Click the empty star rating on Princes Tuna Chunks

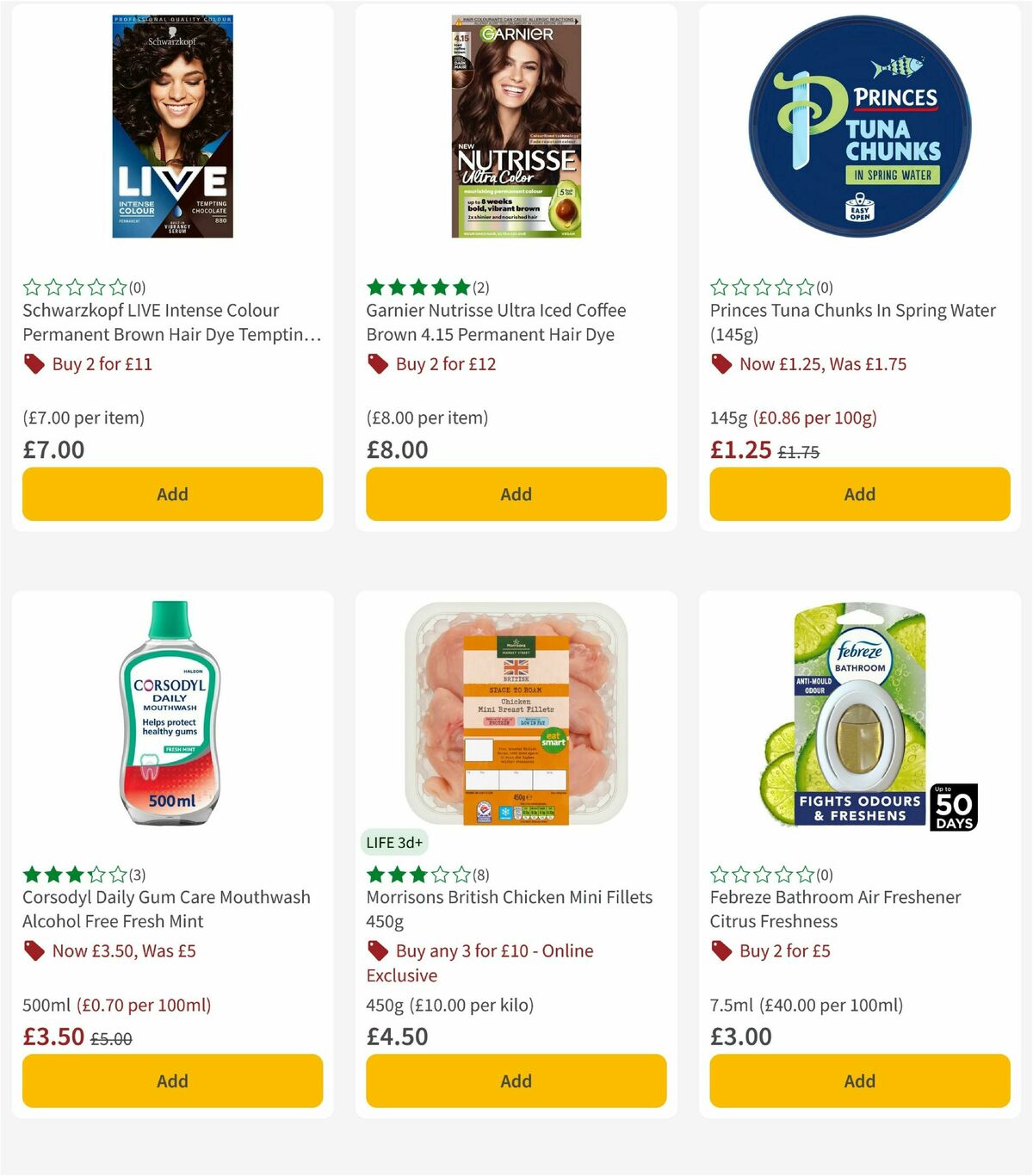(x=761, y=288)
